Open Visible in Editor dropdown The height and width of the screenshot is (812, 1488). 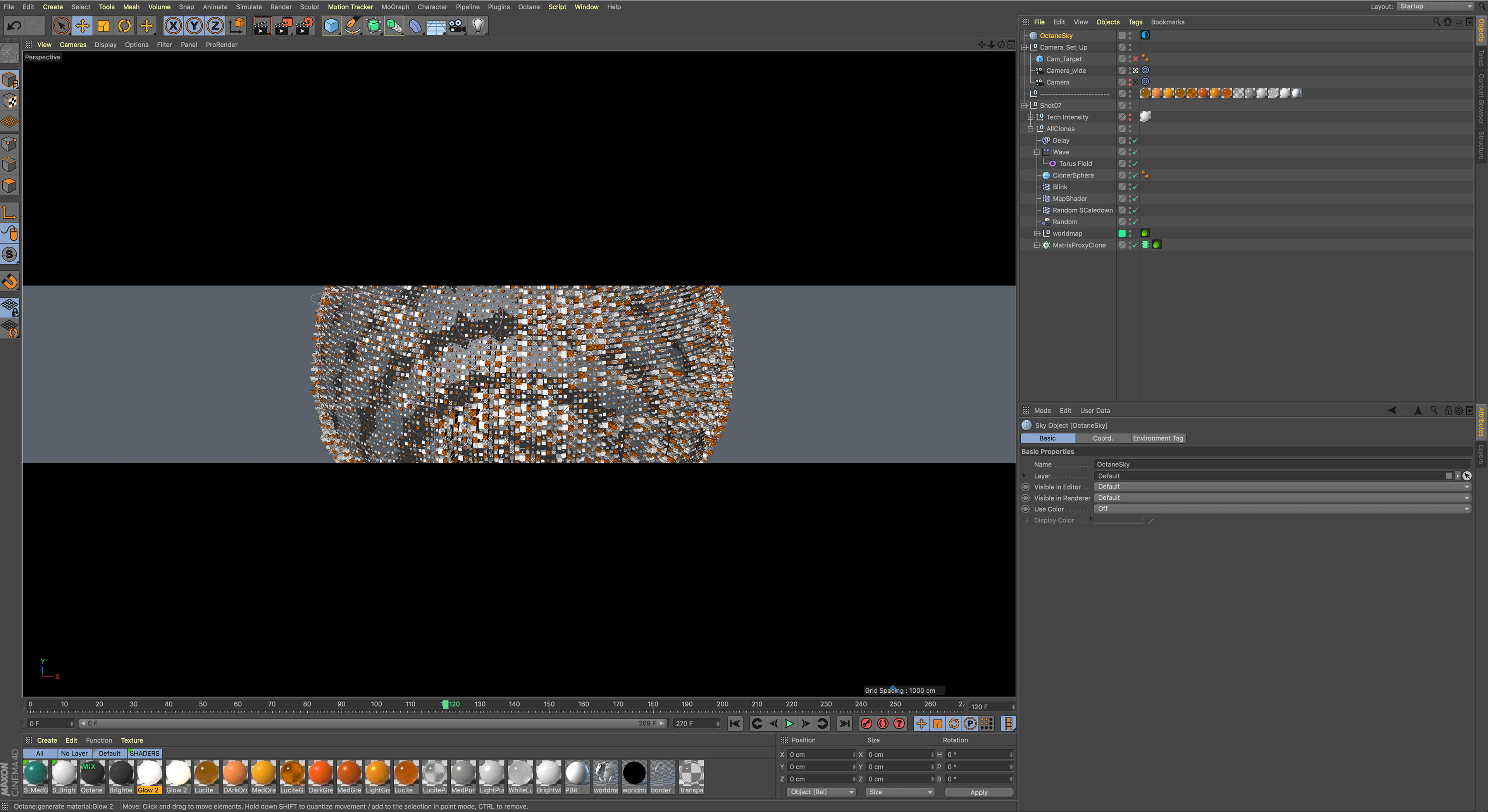click(1282, 487)
